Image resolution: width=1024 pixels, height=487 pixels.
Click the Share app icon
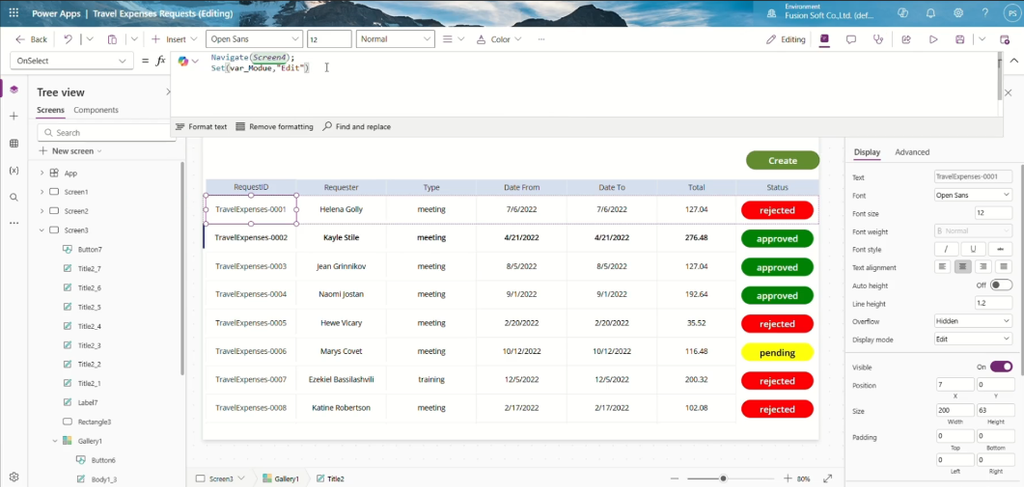[x=906, y=39]
